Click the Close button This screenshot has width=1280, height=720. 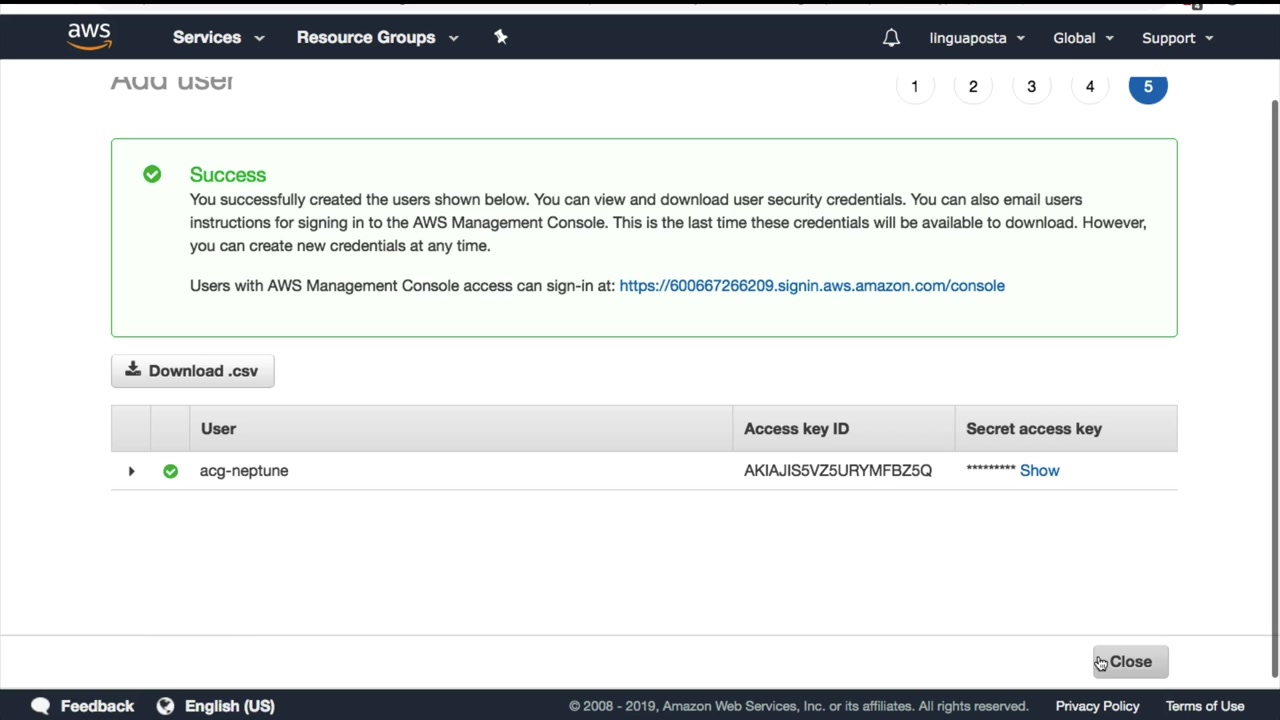pyautogui.click(x=1130, y=662)
